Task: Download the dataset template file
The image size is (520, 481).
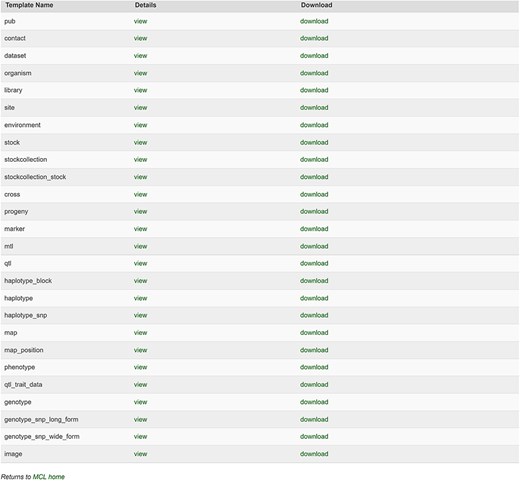Action: pos(314,56)
